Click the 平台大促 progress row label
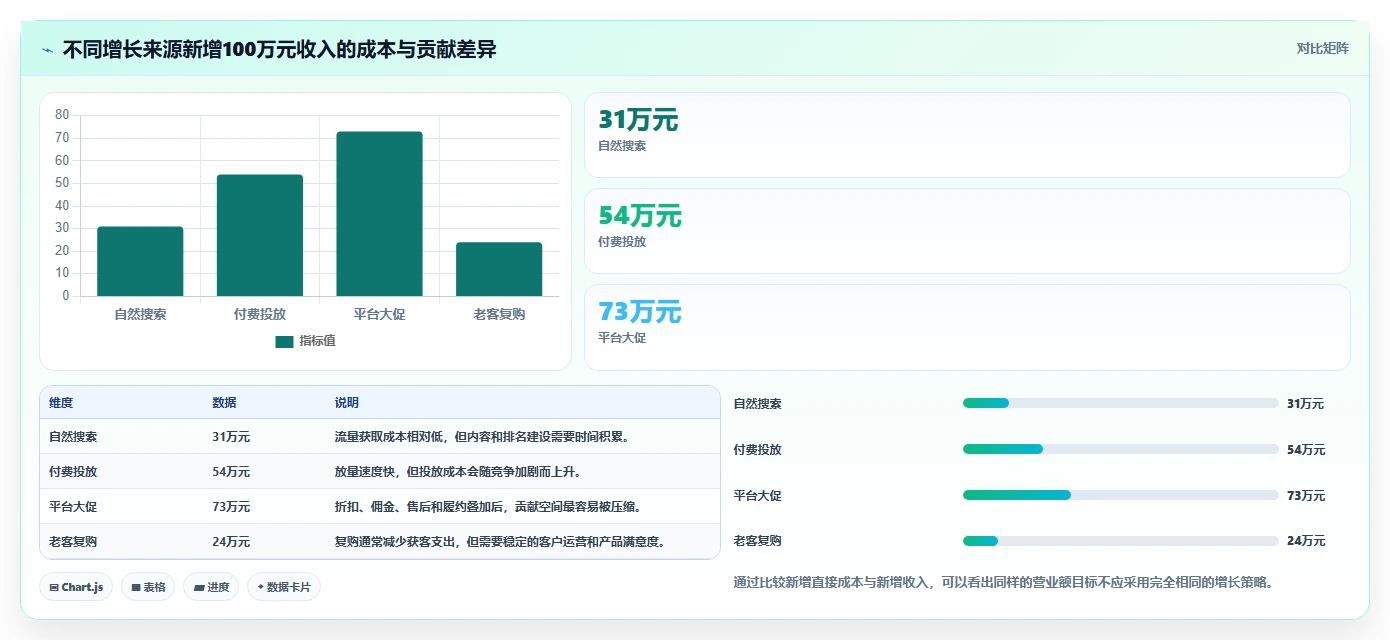Image resolution: width=1390 pixels, height=640 pixels. 758,496
